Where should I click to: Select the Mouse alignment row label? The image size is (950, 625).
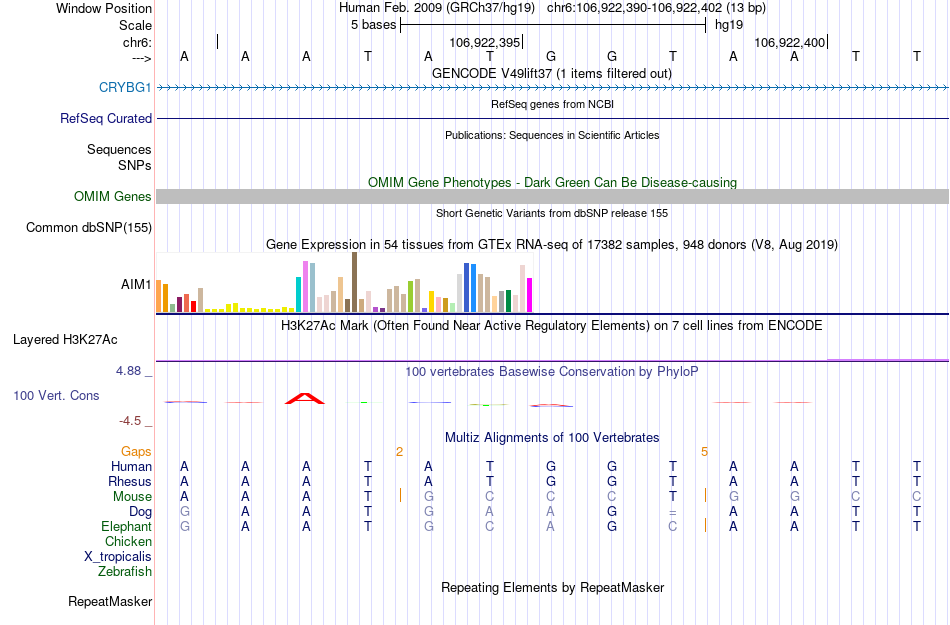(132, 497)
